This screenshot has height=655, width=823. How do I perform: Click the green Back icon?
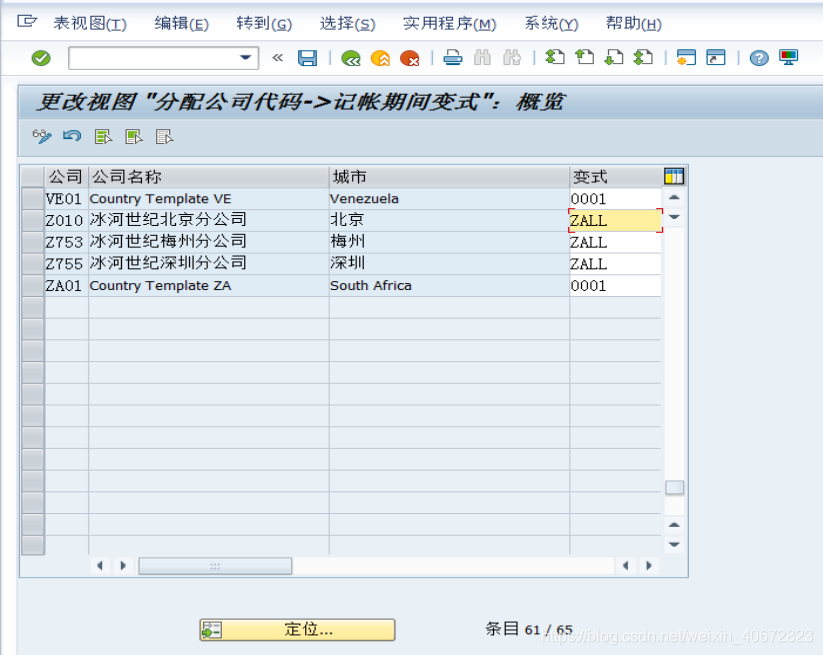point(351,58)
